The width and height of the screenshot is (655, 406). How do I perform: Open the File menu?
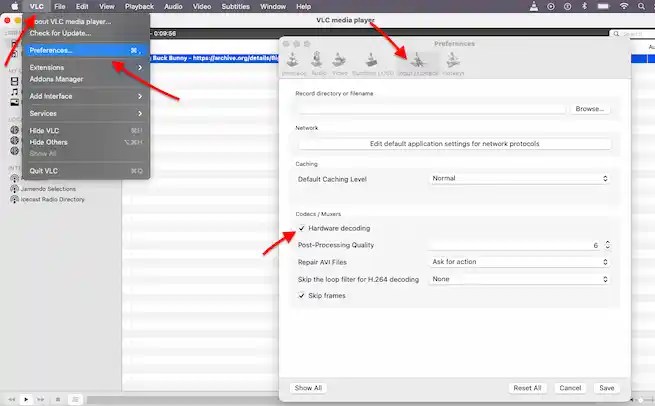pos(60,6)
